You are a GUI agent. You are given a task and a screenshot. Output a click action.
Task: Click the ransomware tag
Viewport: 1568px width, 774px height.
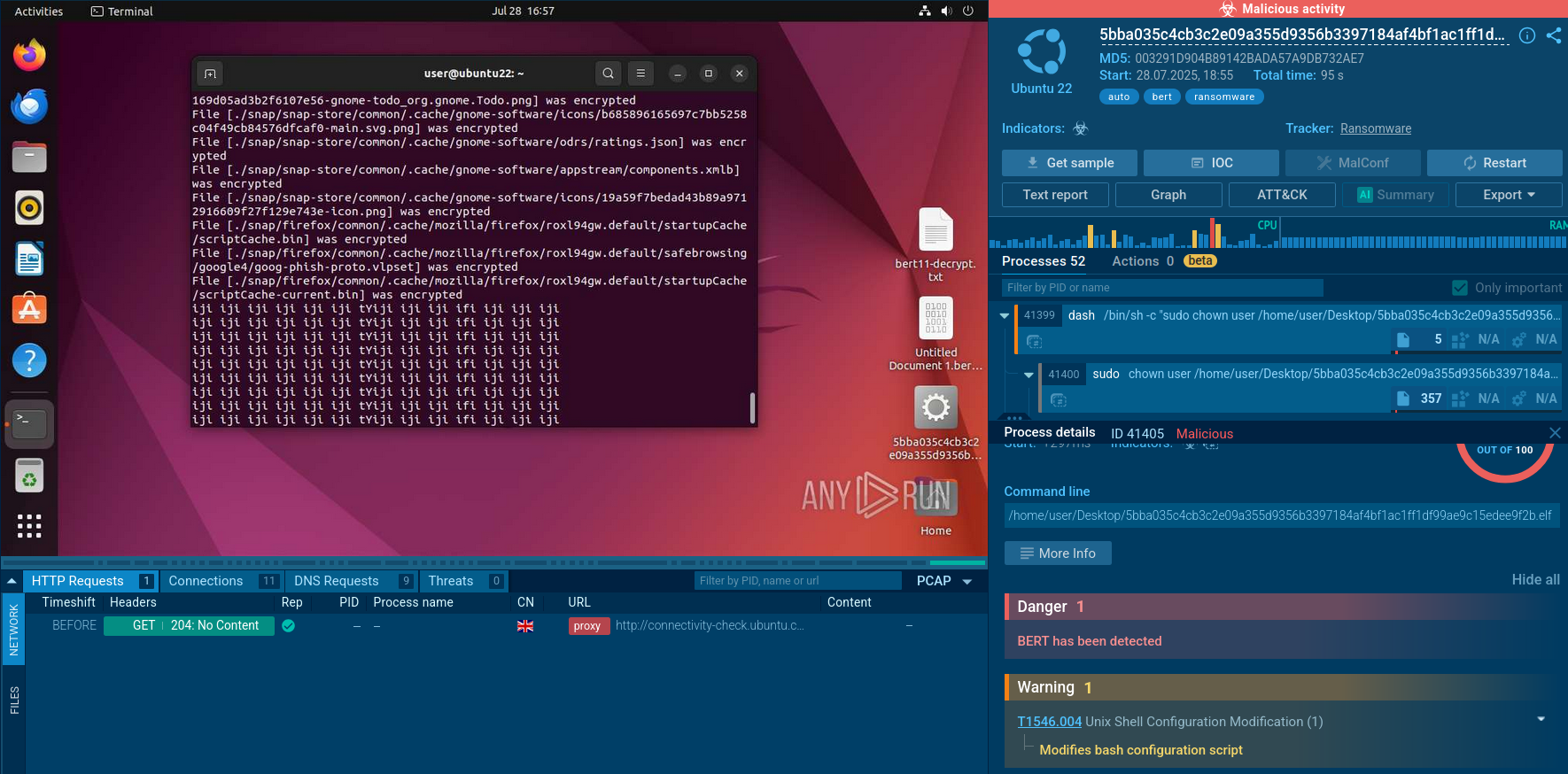coord(1224,97)
